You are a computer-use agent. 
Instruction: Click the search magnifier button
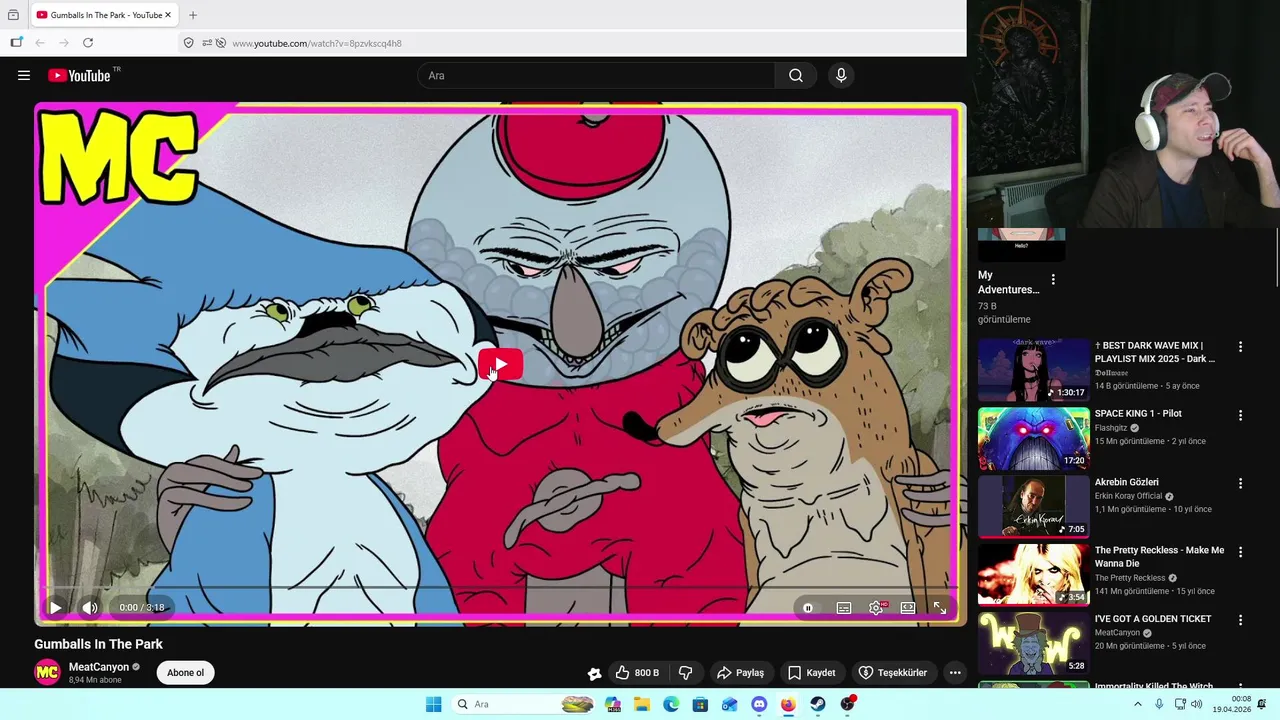point(796,75)
